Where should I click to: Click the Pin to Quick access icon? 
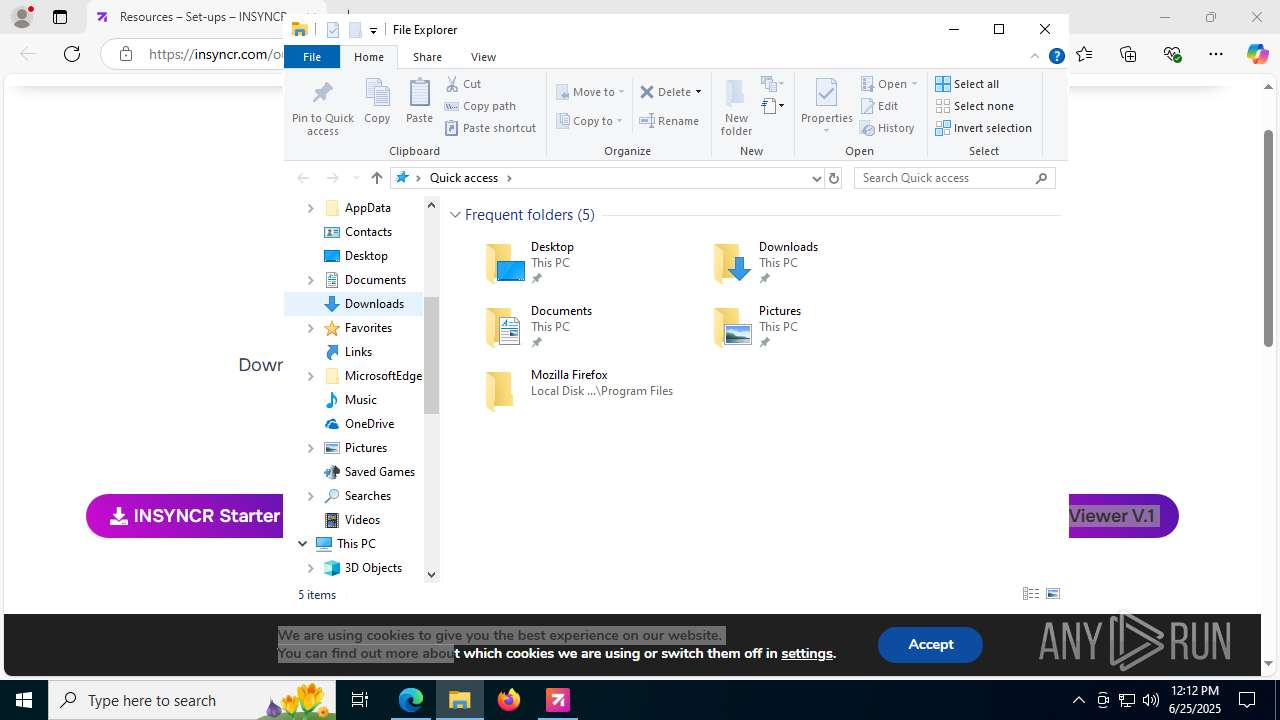click(322, 108)
